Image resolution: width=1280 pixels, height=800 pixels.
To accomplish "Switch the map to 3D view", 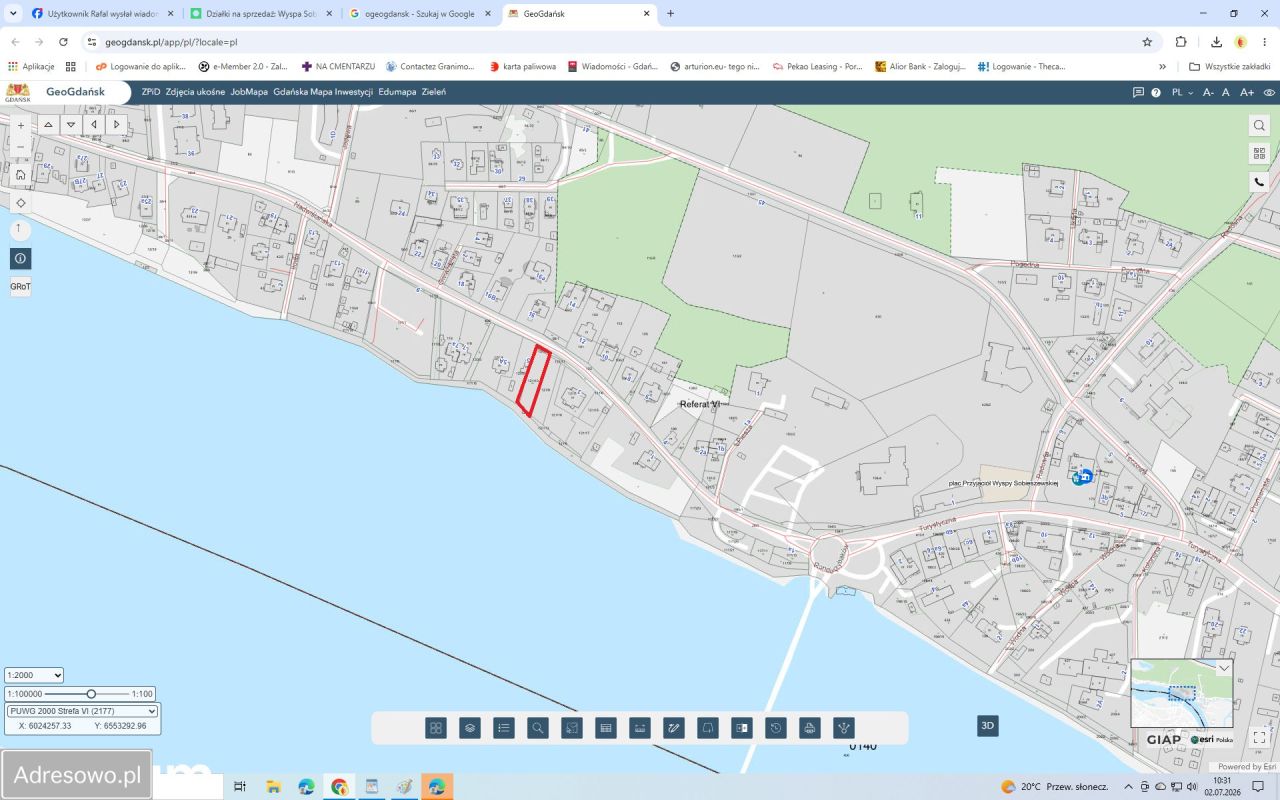I will (x=988, y=726).
